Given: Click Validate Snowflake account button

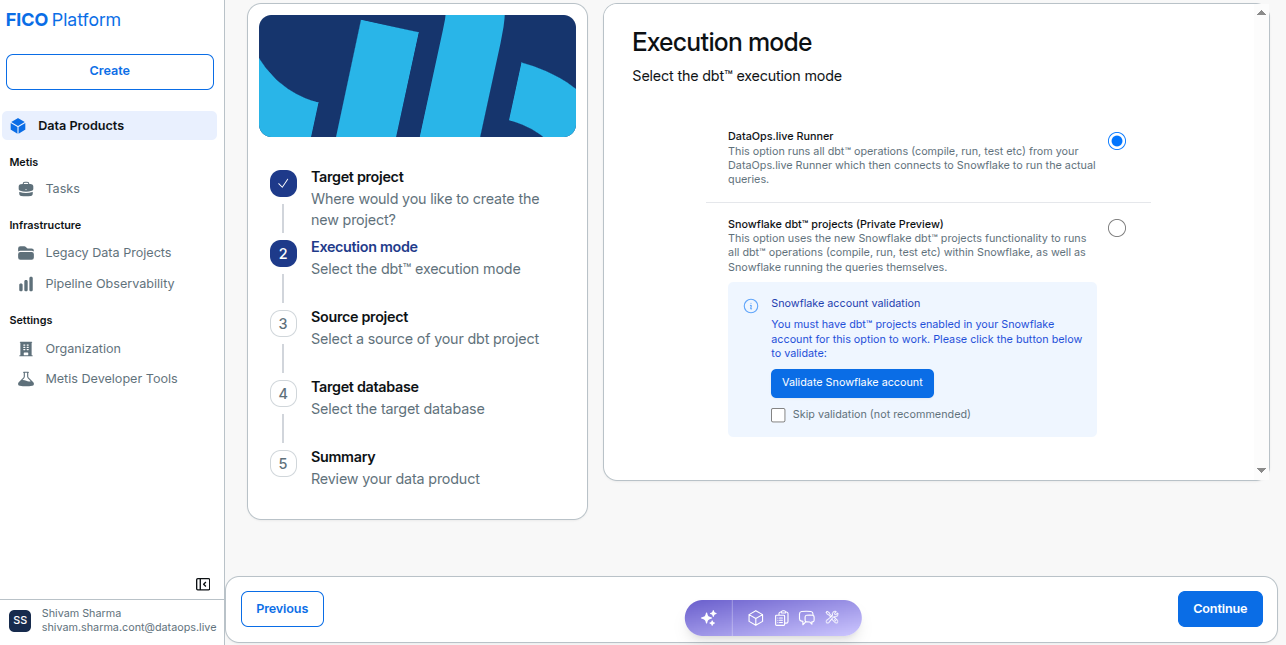Looking at the screenshot, I should [x=852, y=383].
